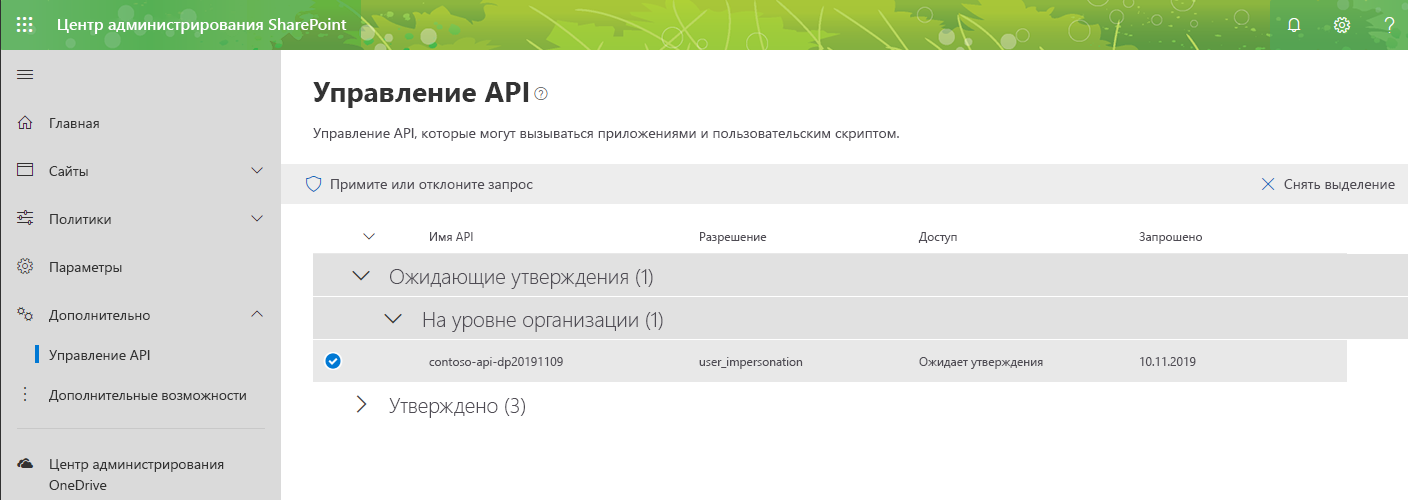Screen dimensions: 1408x500
Task: Click the OneDrive cloud icon
Action: 26,464
